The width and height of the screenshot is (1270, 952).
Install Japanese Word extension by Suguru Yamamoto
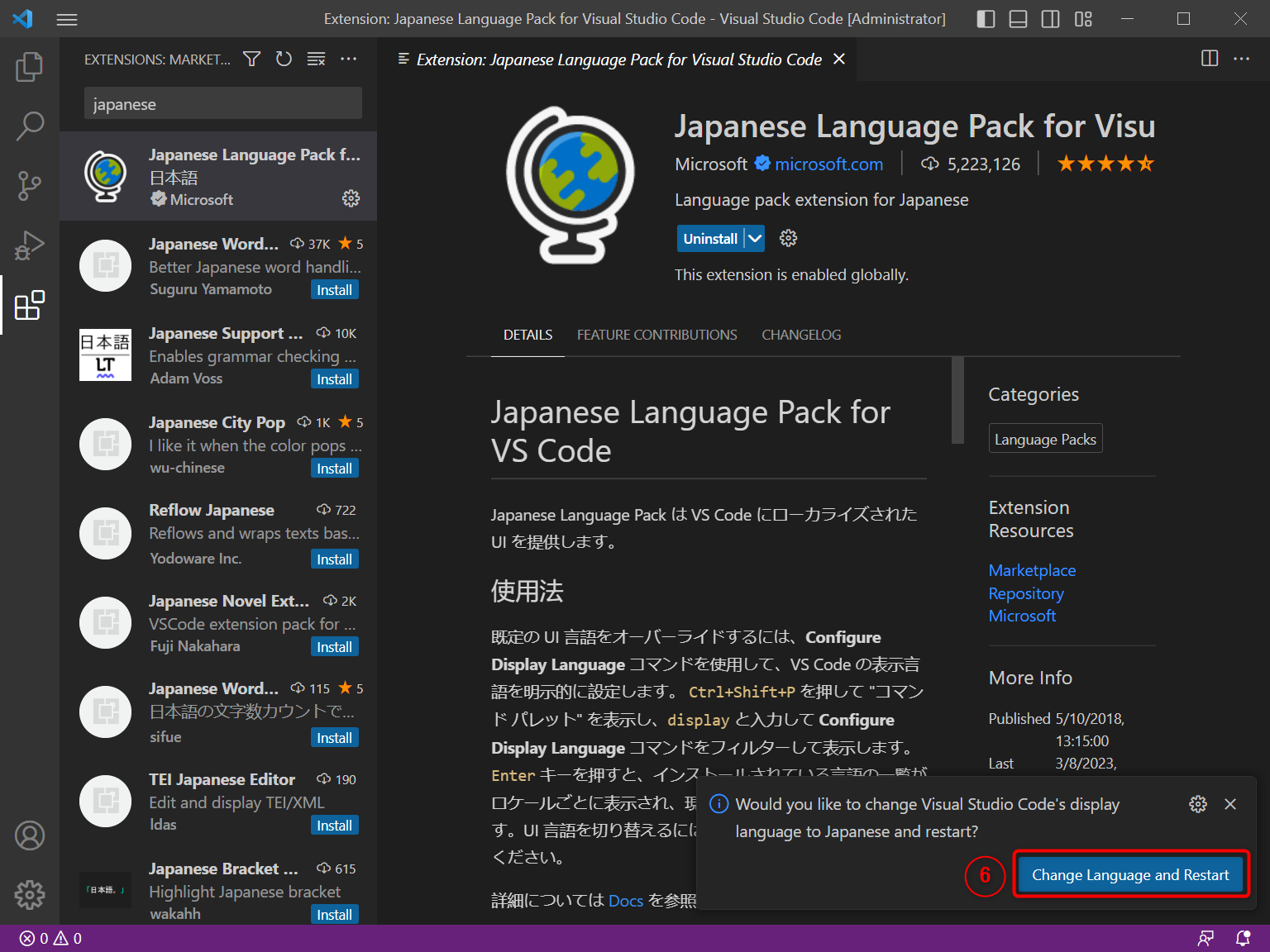click(334, 290)
